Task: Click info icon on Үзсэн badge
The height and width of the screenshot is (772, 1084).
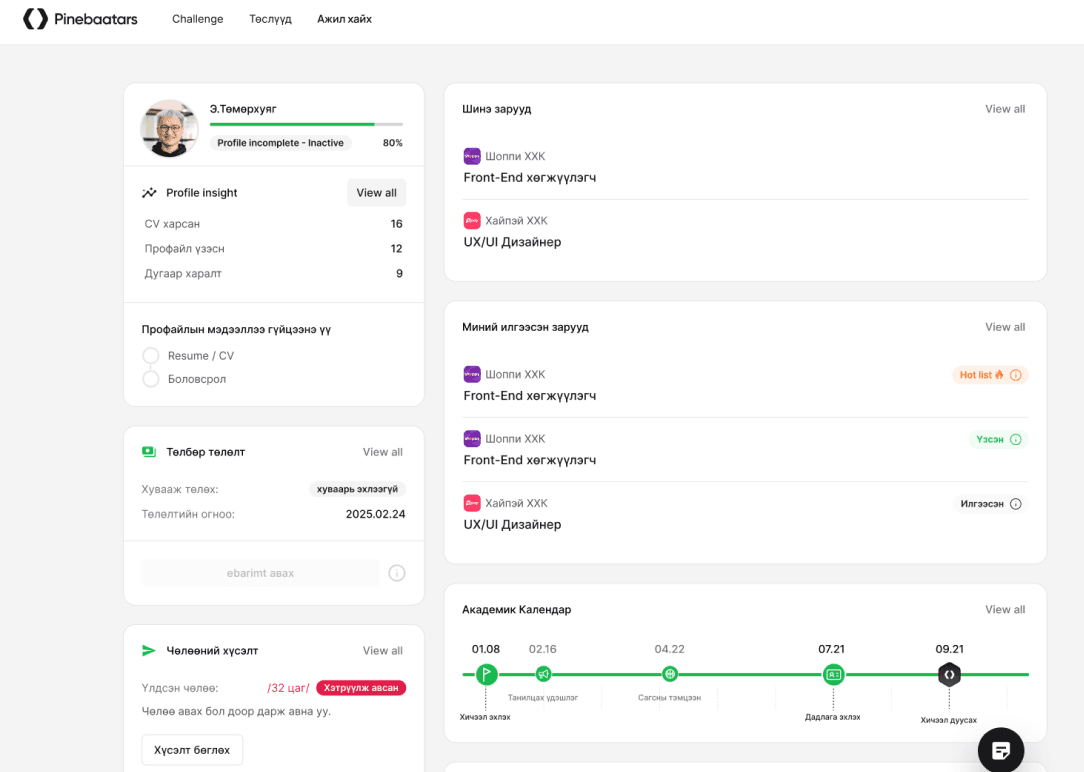Action: tap(1016, 439)
